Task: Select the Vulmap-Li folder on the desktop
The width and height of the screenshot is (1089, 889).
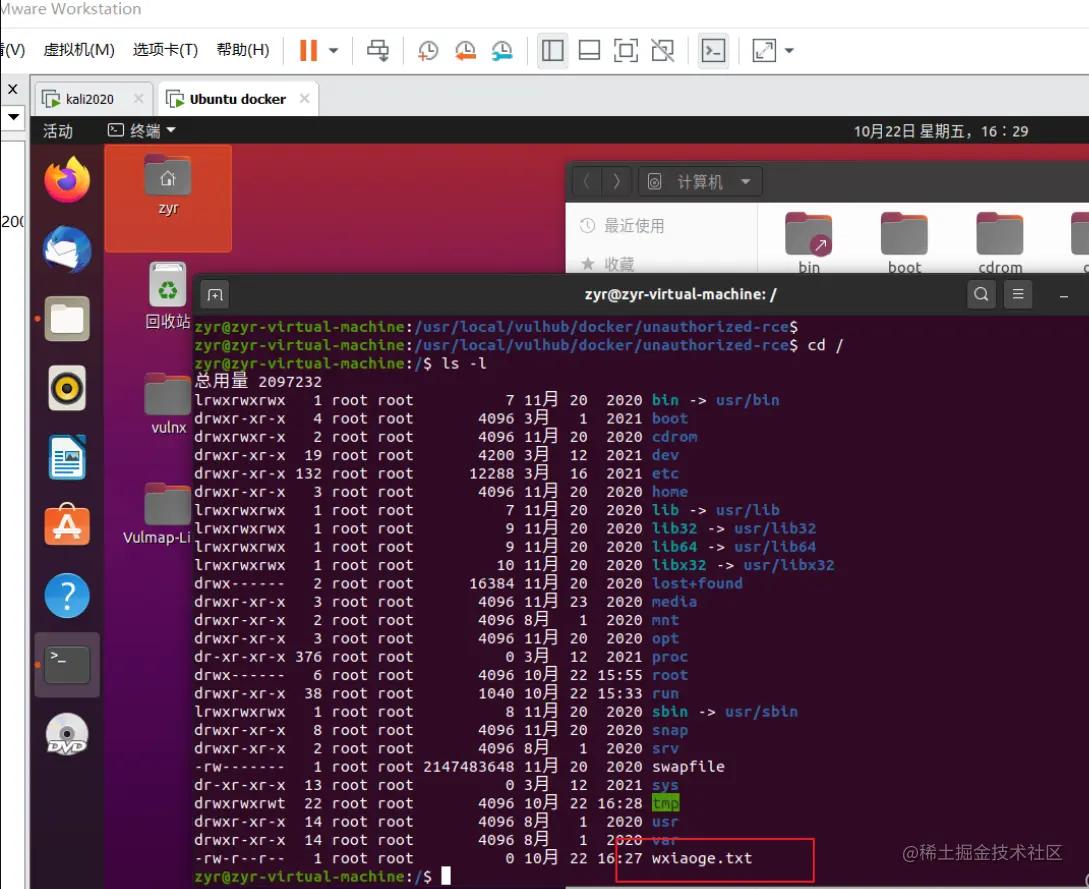Action: pyautogui.click(x=158, y=513)
